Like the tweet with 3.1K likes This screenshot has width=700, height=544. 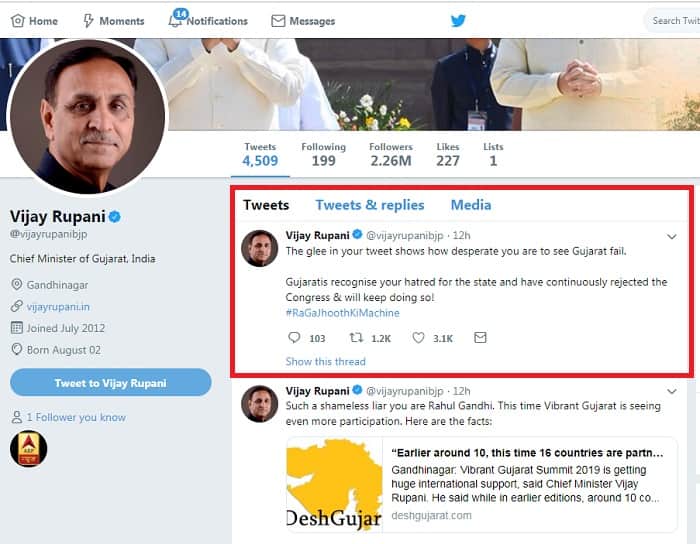[x=418, y=338]
